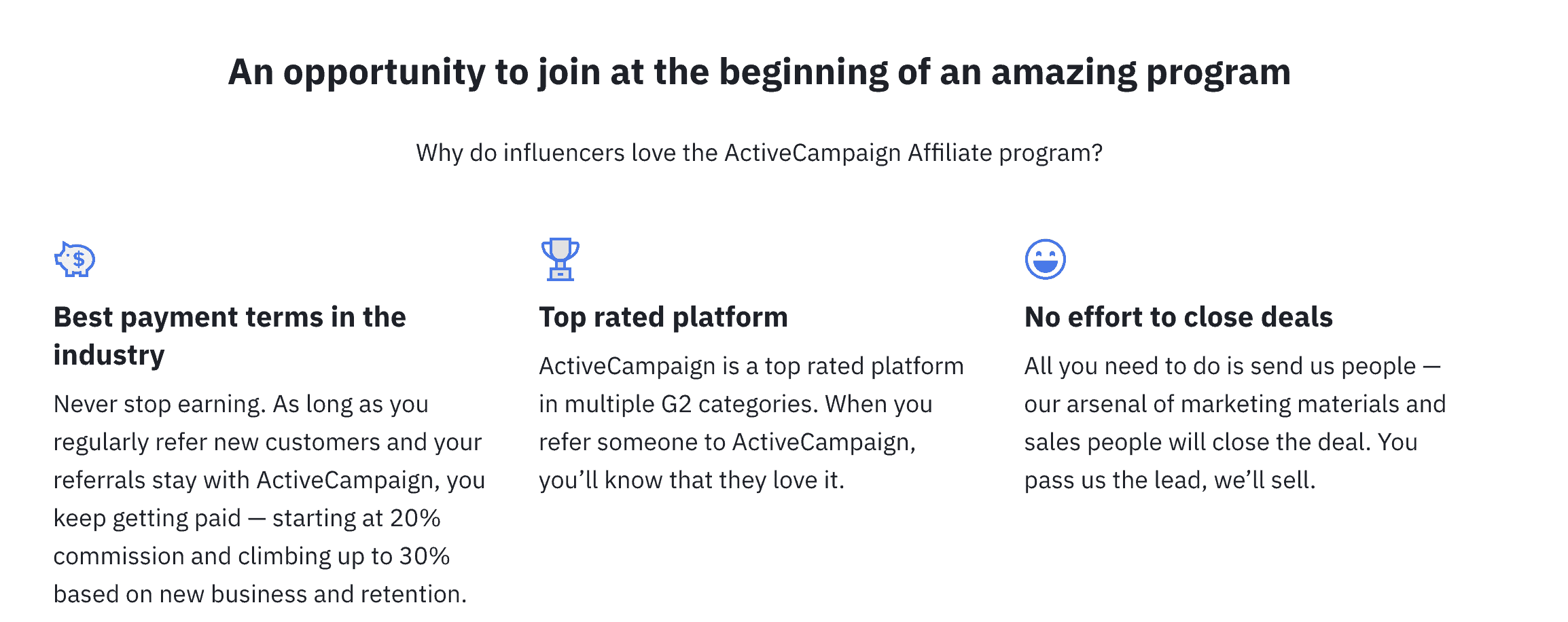This screenshot has height=622, width=1568.
Task: Click the 'Best payment terms in the industry' heading
Action: (x=230, y=336)
